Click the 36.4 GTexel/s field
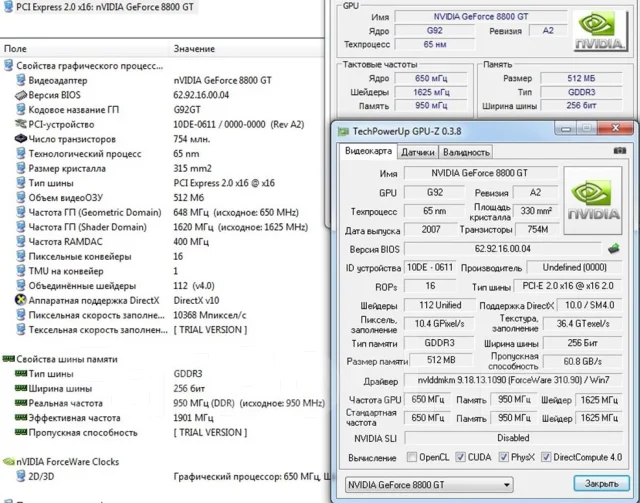This screenshot has height=503, width=640. pyautogui.click(x=583, y=324)
